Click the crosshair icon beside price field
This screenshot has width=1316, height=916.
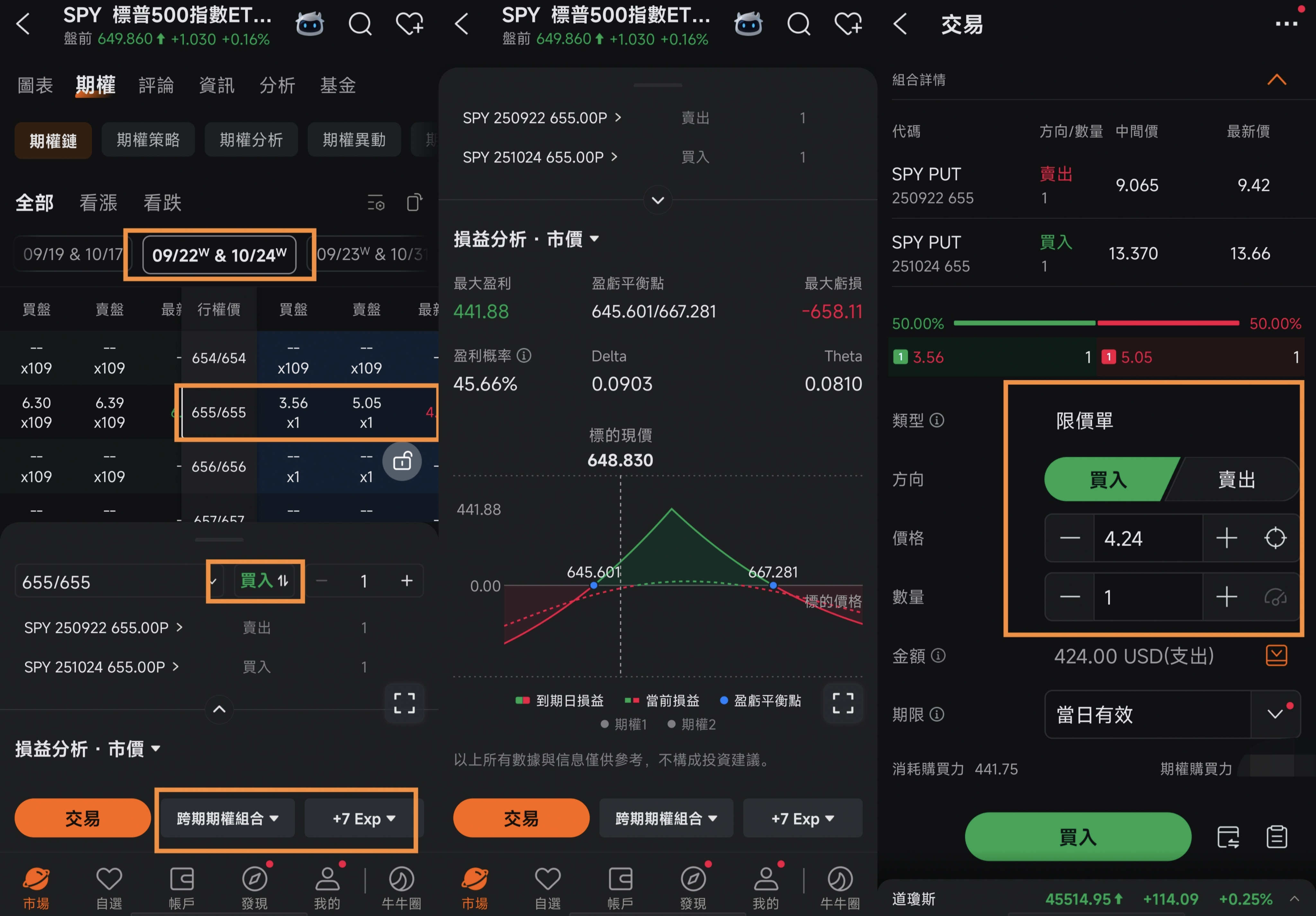pos(1275,538)
